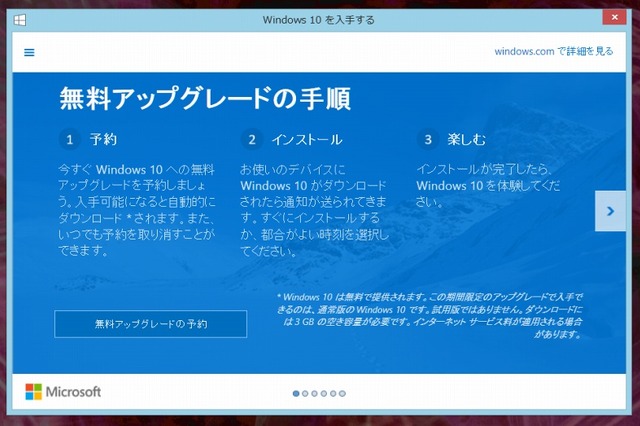Viewport: 640px width, 426px height.
Task: Click the window title Windows 10 を入手する
Action: tap(318, 20)
